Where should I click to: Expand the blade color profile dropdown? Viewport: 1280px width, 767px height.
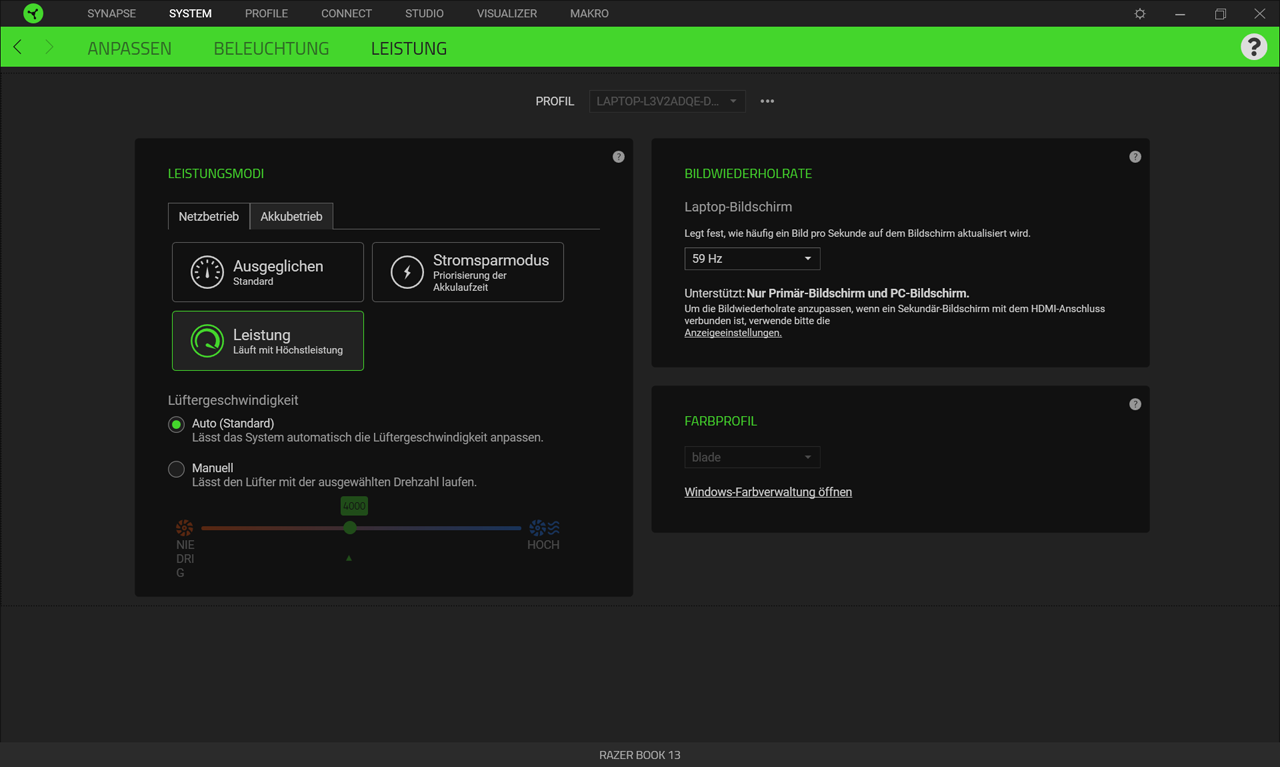[x=752, y=456]
